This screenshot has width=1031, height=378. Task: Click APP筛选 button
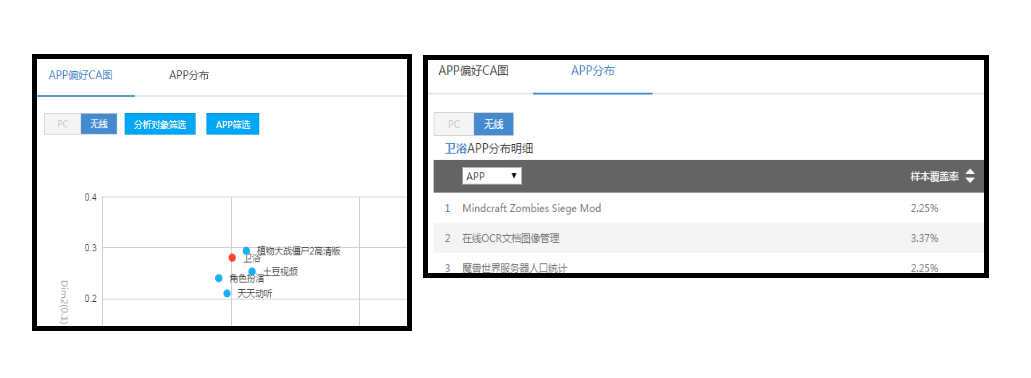(x=233, y=124)
